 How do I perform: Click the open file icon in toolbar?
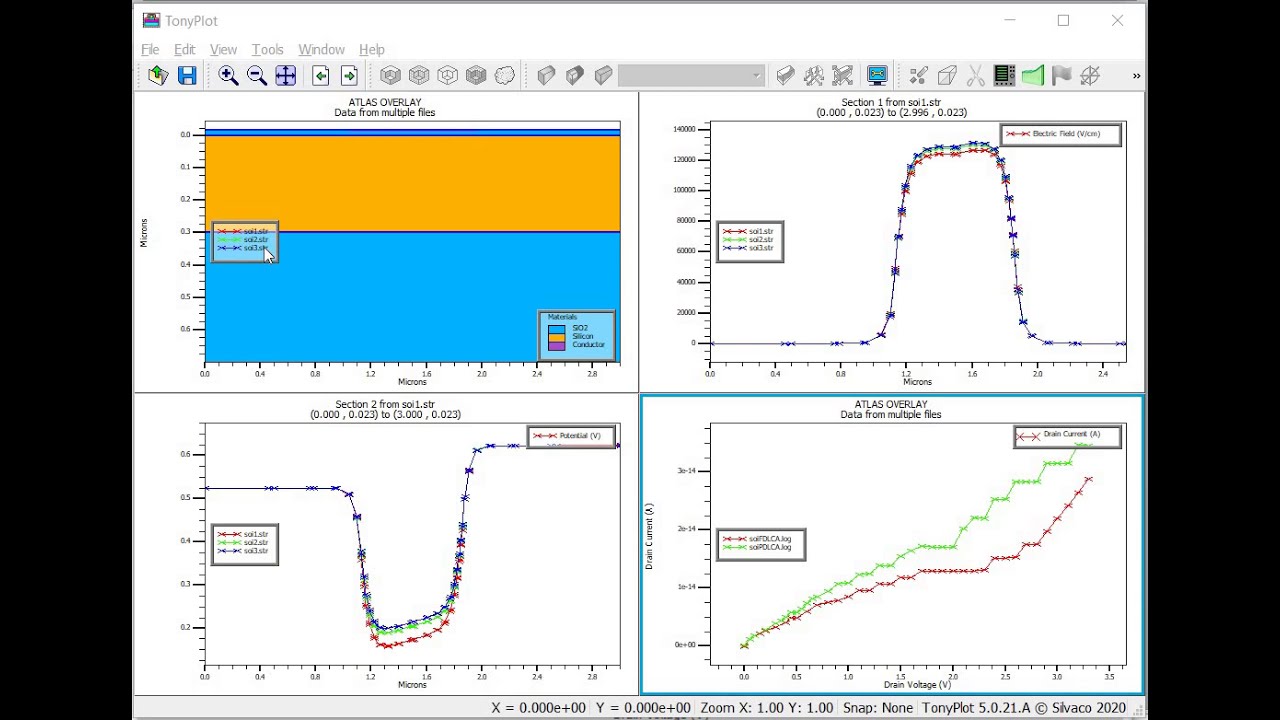158,75
